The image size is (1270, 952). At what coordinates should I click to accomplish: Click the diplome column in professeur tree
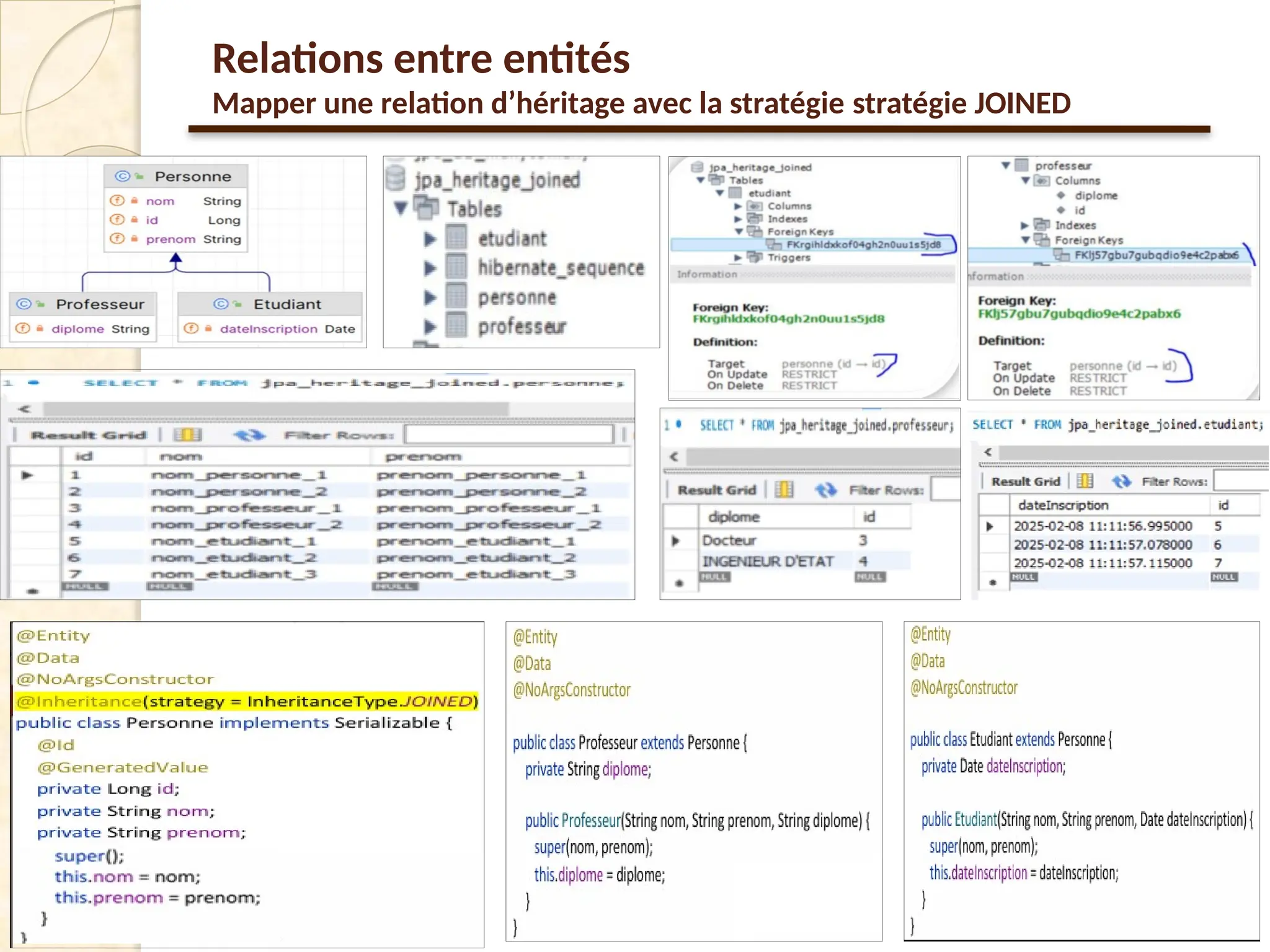[x=1096, y=196]
